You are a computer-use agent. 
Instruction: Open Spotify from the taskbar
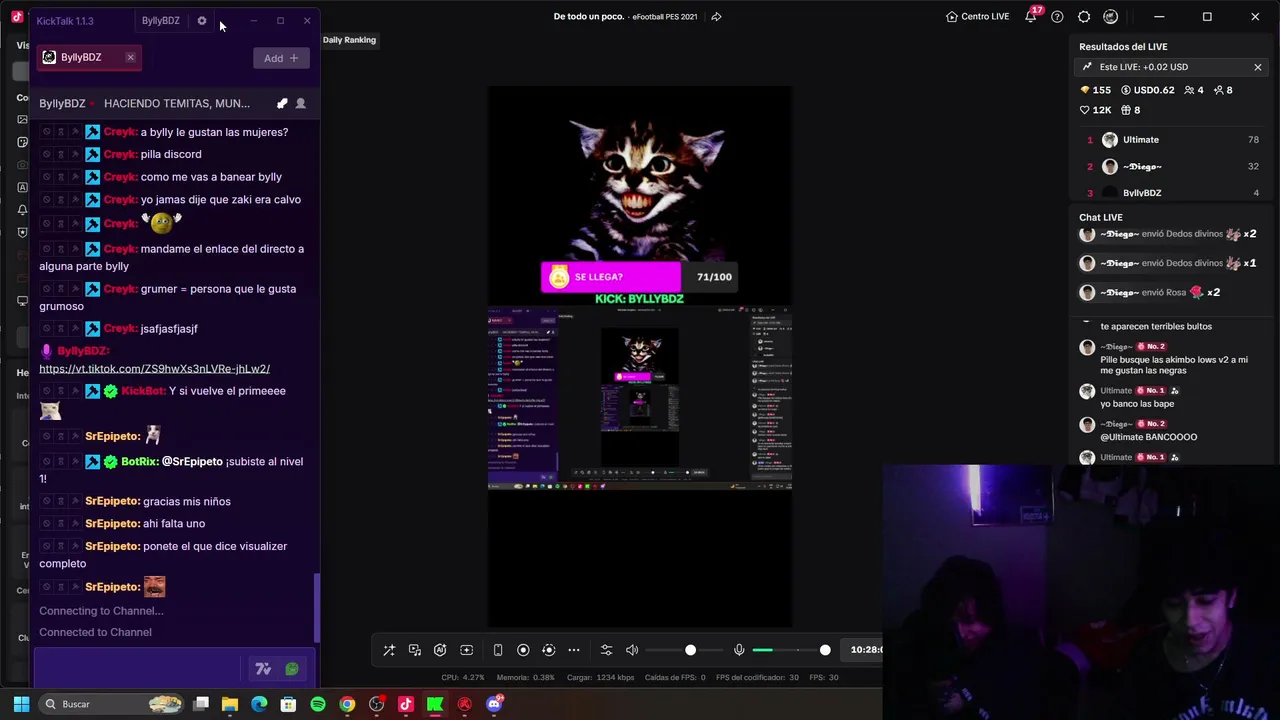(318, 704)
